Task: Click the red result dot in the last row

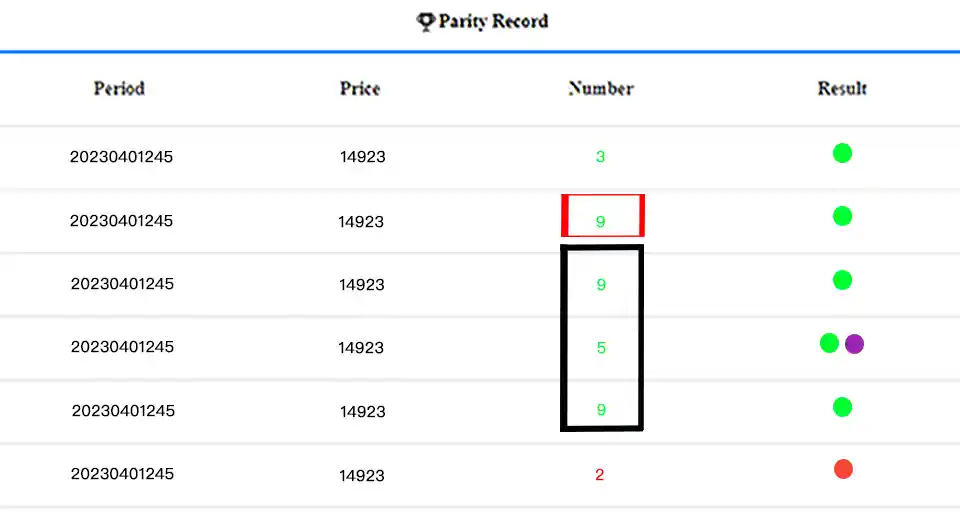Action: tap(843, 469)
